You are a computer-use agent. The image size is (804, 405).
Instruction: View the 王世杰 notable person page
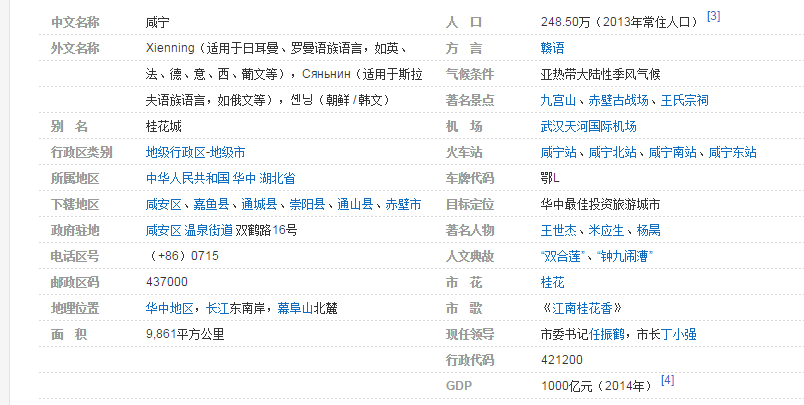pos(557,230)
